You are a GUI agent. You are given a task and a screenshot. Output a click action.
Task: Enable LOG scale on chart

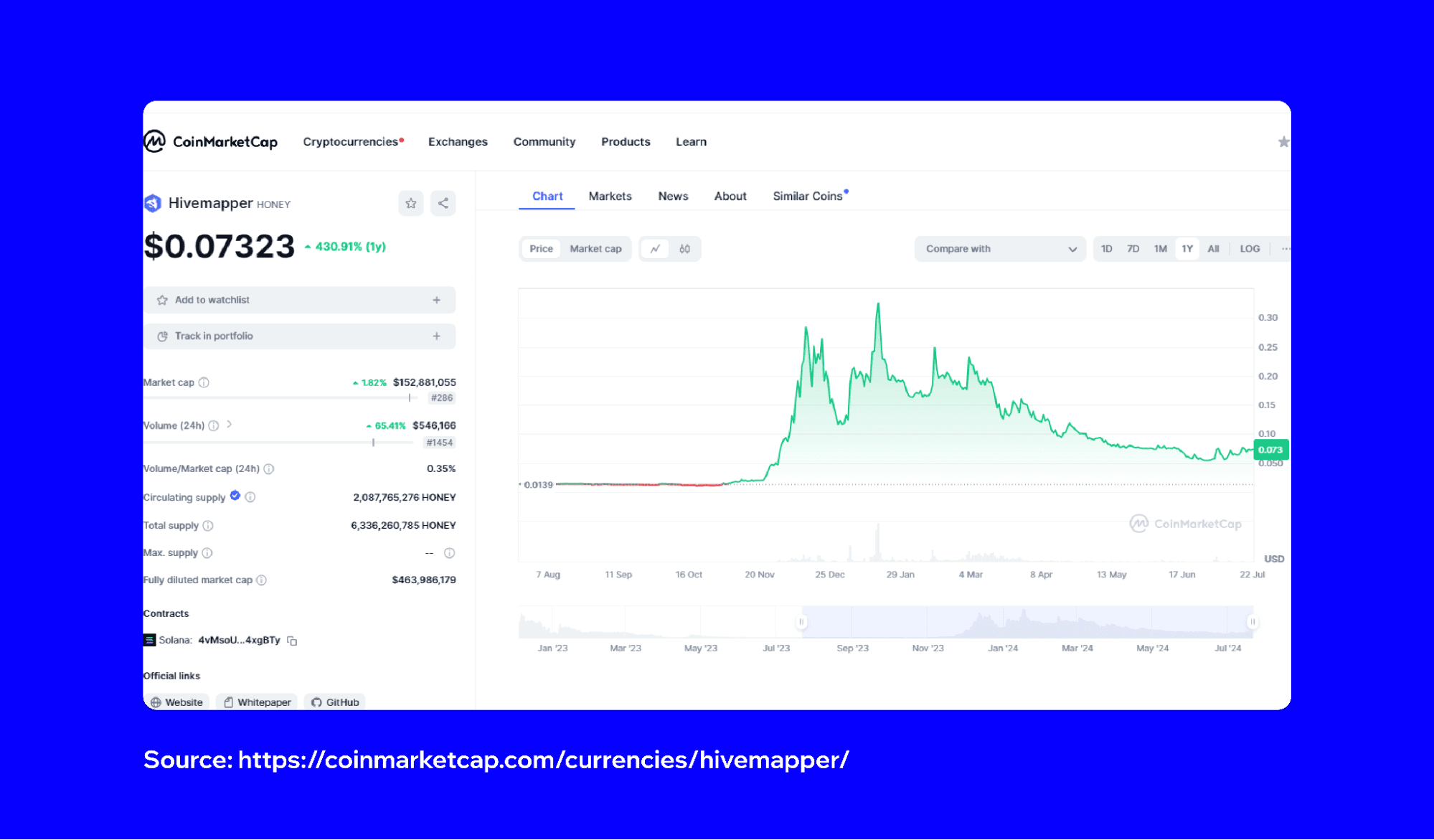tap(1250, 249)
